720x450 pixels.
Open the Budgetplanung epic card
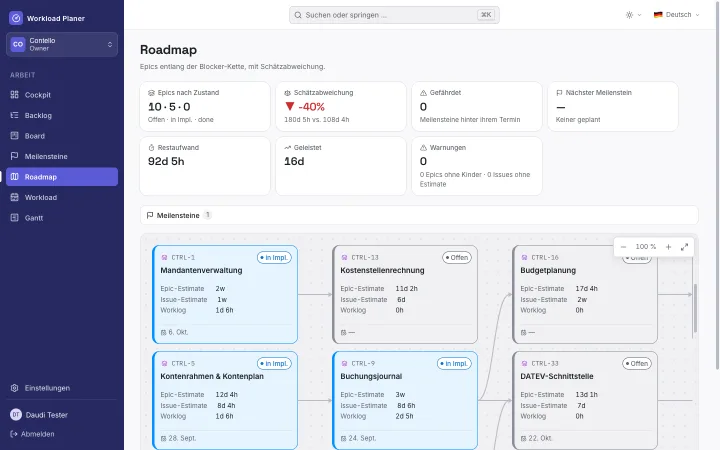585,294
